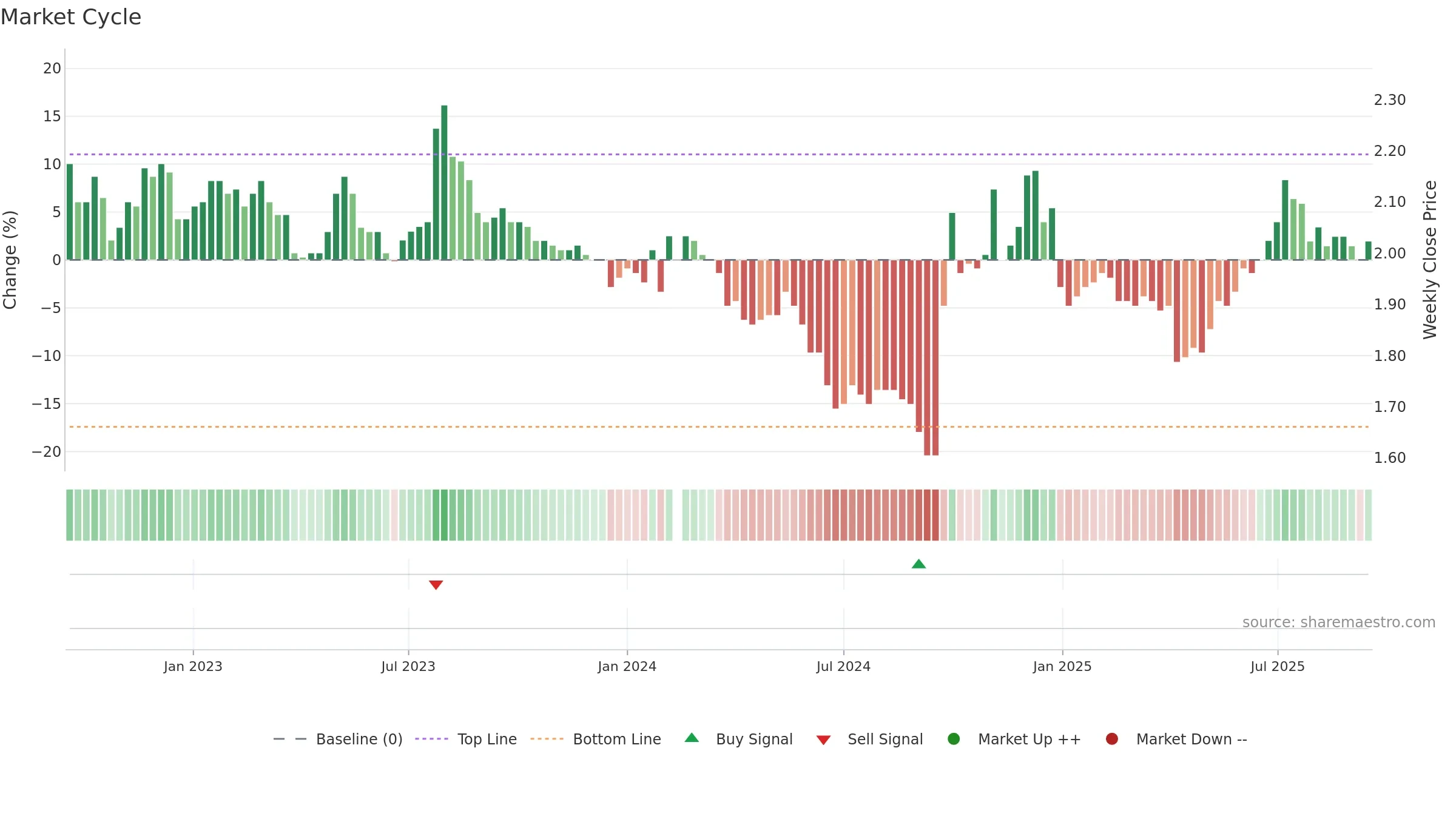Screen dimensions: 1456x819
Task: Click the 1.60 price tick label
Action: (1390, 457)
